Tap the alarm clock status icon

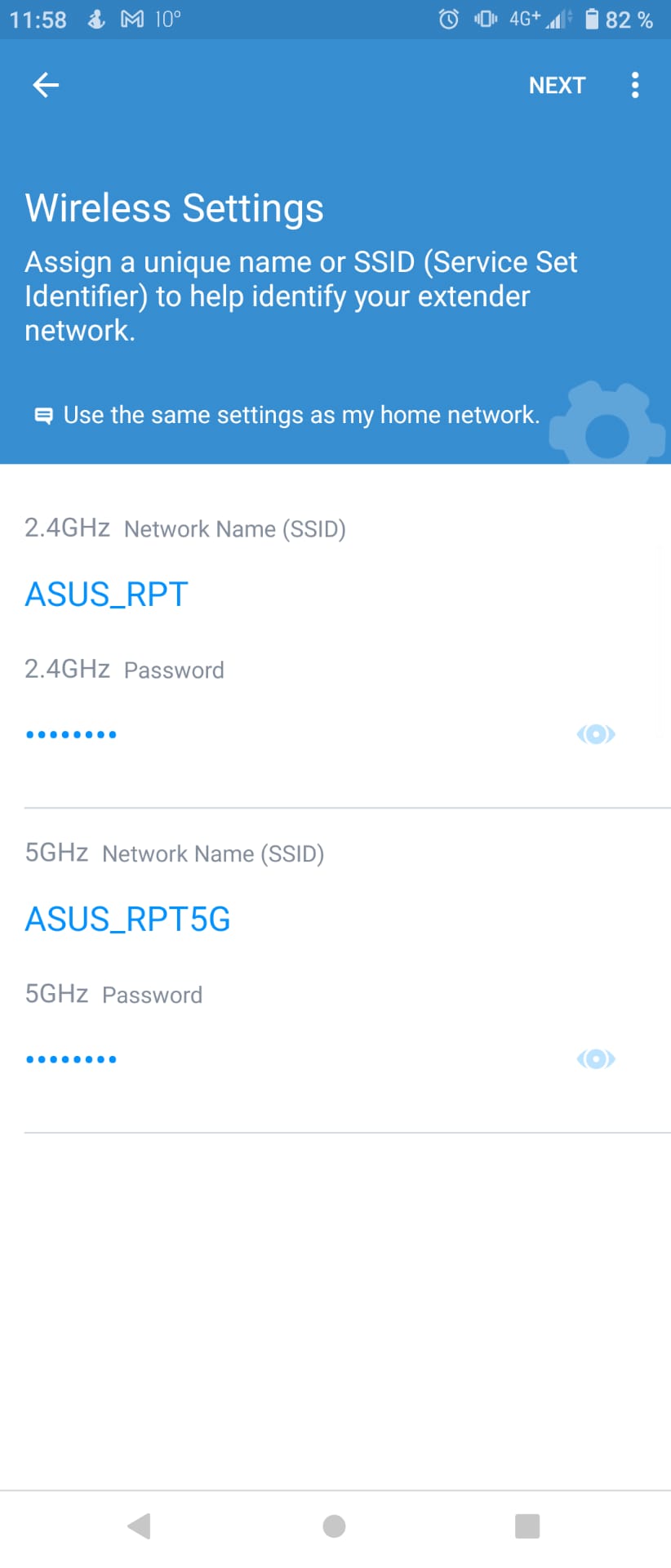coord(449,19)
